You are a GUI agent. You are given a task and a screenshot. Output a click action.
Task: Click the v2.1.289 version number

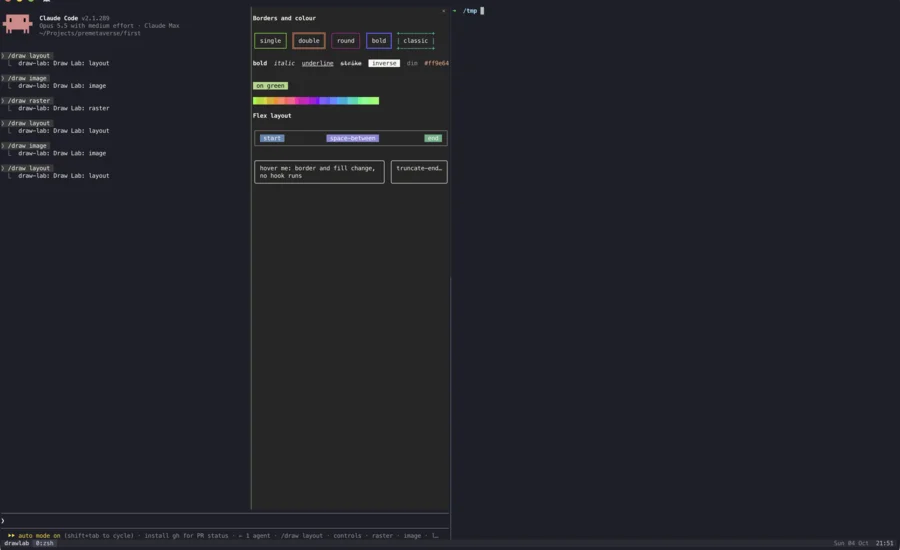pyautogui.click(x=95, y=18)
